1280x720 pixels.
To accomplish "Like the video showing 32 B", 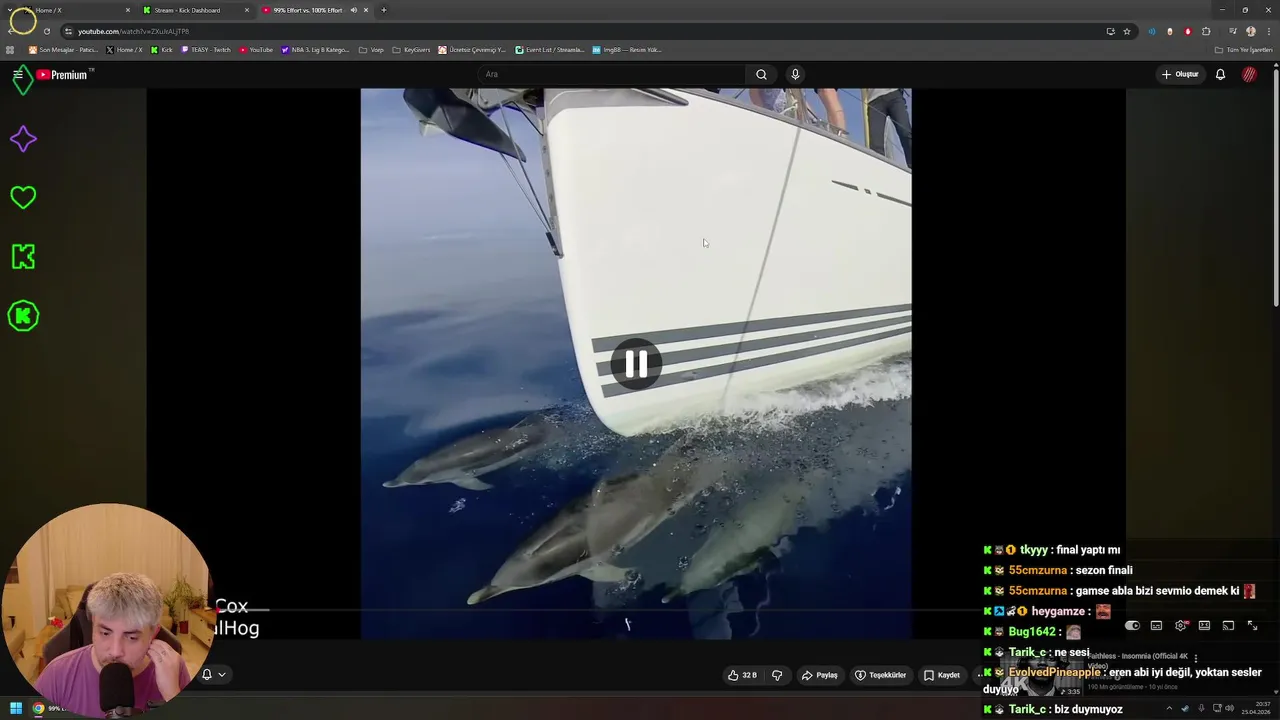I will click(742, 675).
